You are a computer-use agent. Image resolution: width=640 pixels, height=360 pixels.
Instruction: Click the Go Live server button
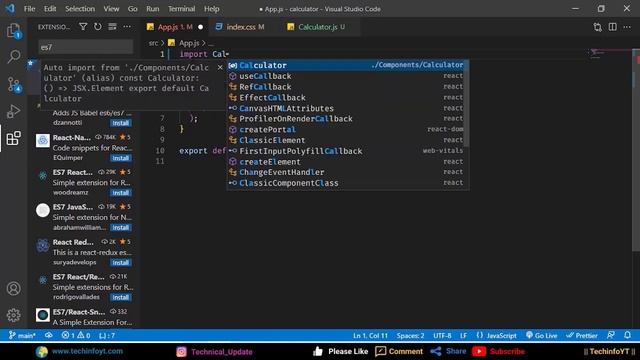(x=542, y=336)
